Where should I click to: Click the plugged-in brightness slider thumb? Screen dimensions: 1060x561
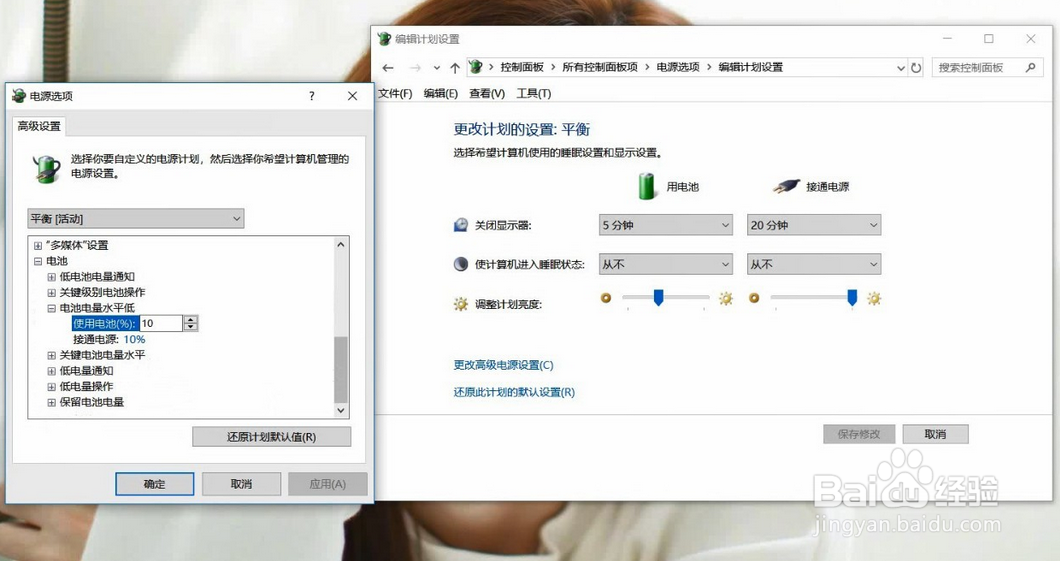(x=852, y=297)
